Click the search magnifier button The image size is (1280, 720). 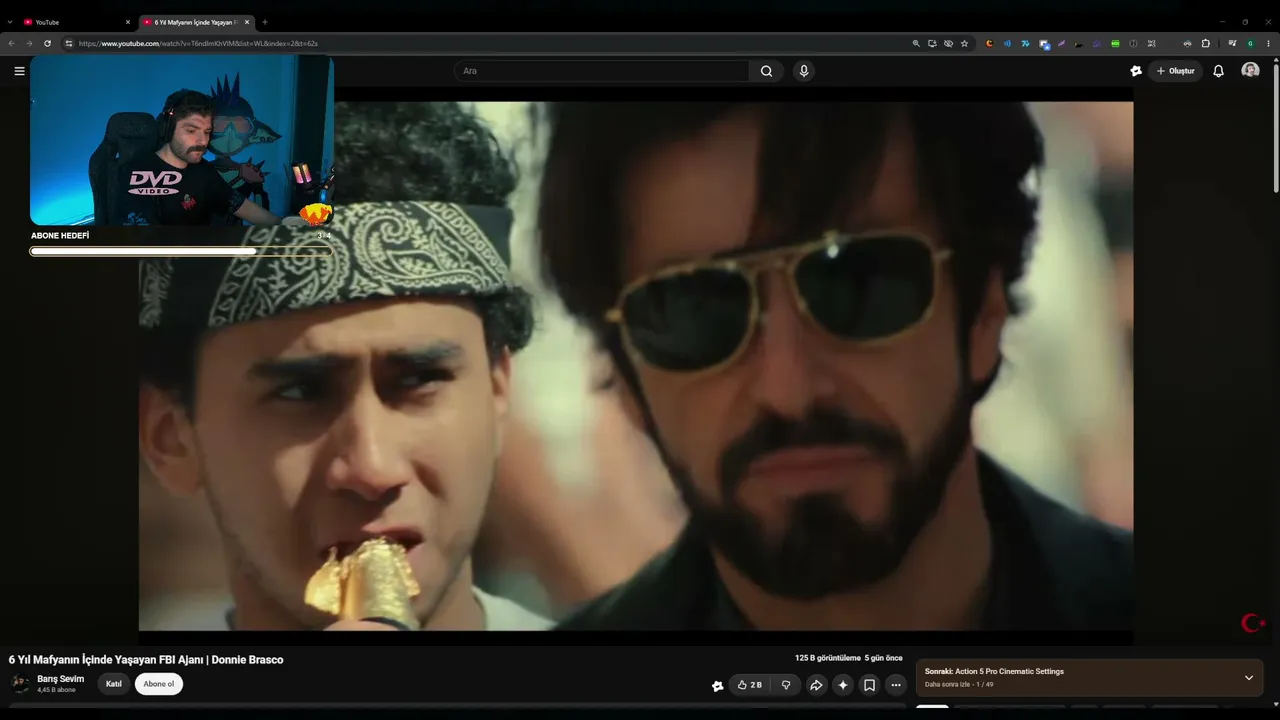point(766,71)
